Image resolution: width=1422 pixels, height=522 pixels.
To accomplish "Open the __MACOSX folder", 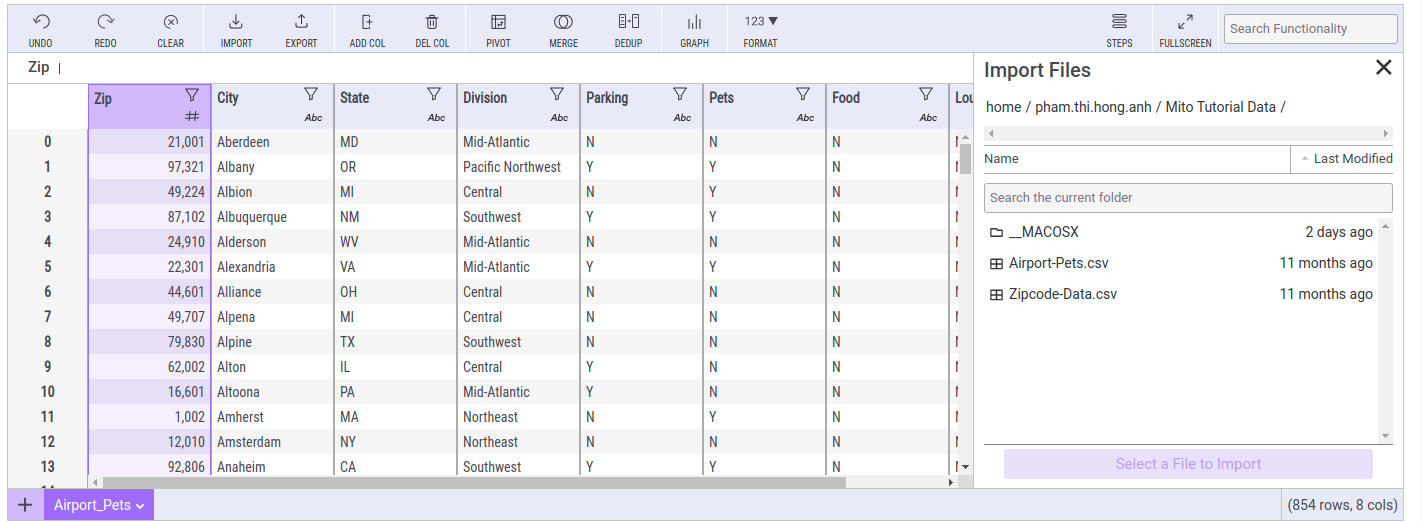I will point(1043,232).
